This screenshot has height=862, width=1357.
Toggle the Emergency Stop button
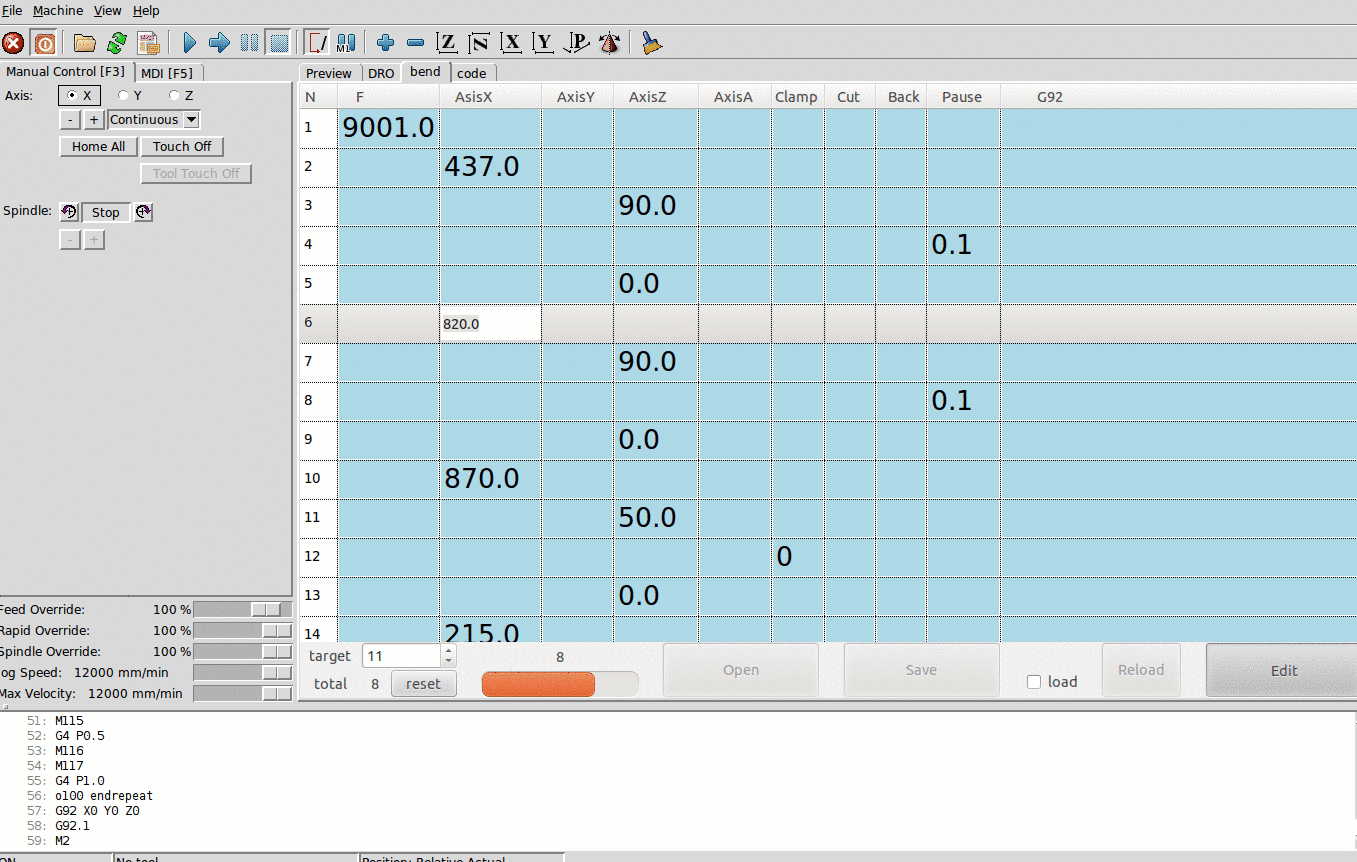[14, 43]
